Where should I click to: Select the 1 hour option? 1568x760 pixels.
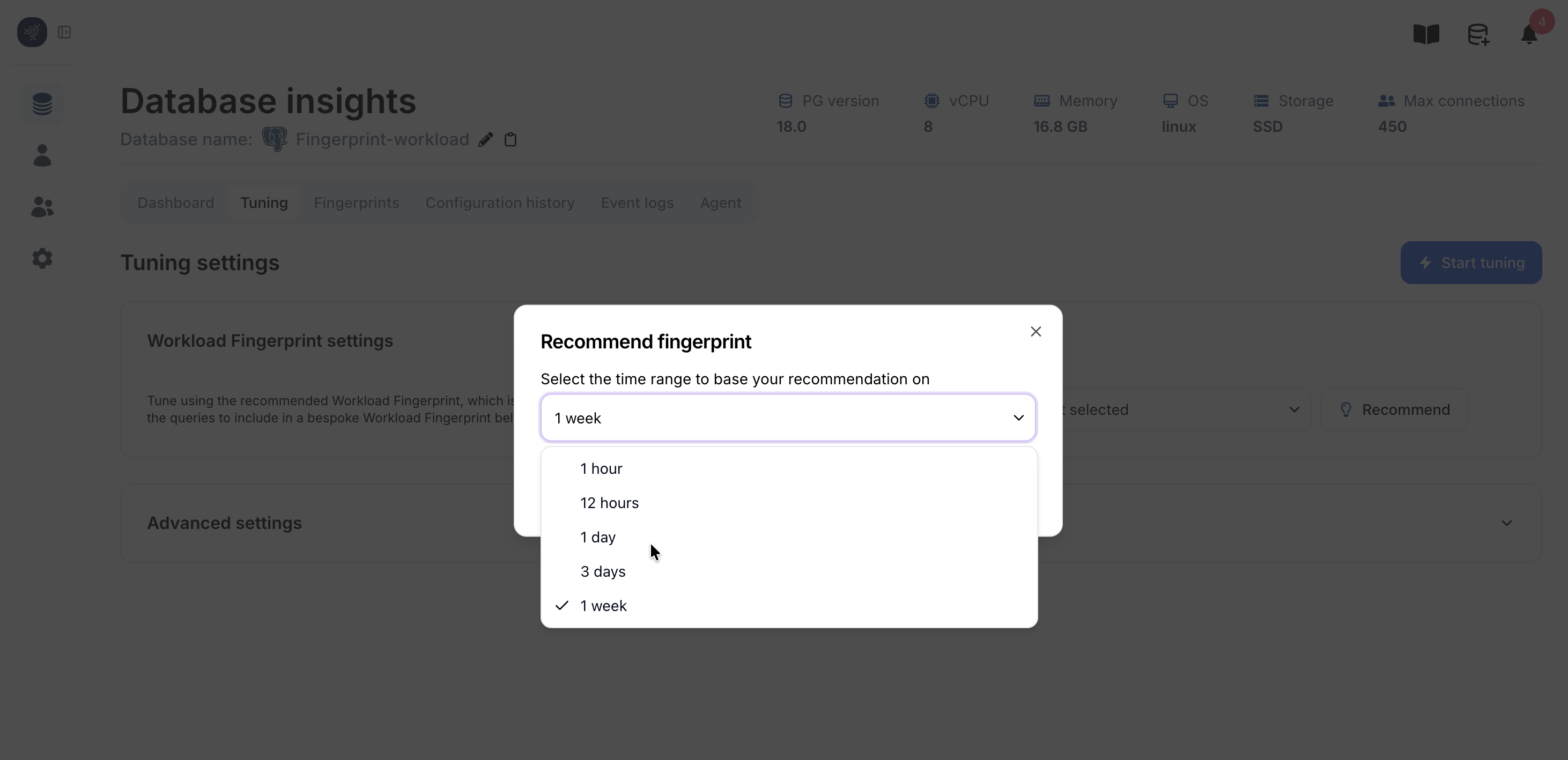(601, 468)
